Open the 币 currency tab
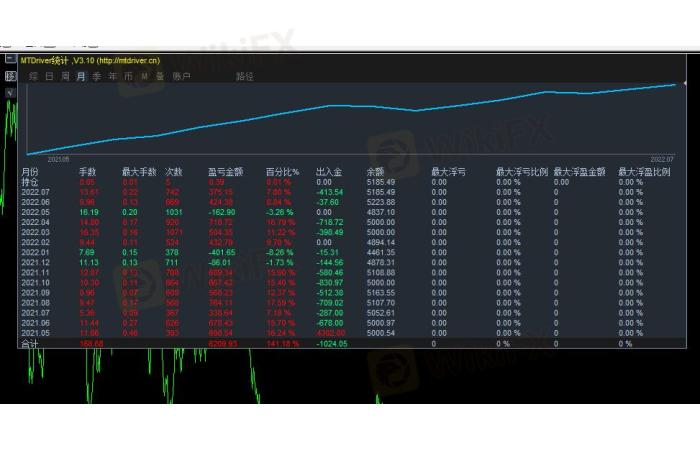Screen dimensions: 700x450 128,76
